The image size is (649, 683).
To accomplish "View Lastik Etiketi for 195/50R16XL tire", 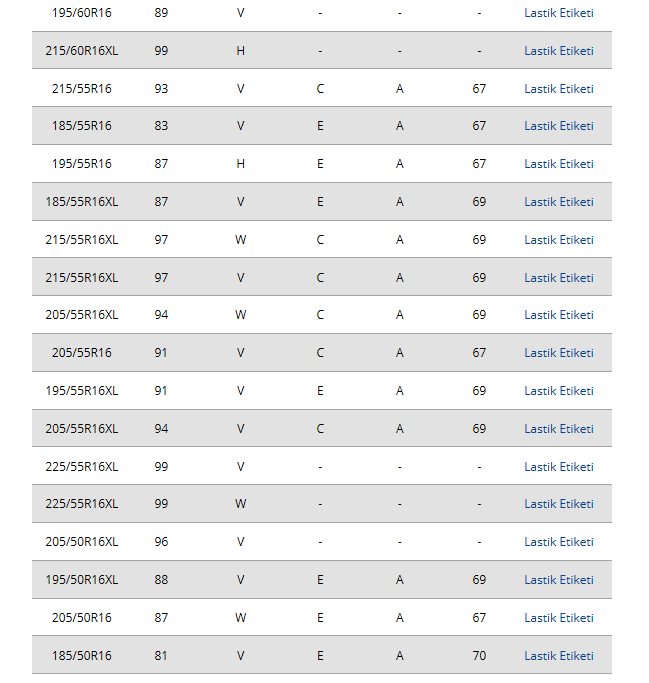I will point(558,580).
